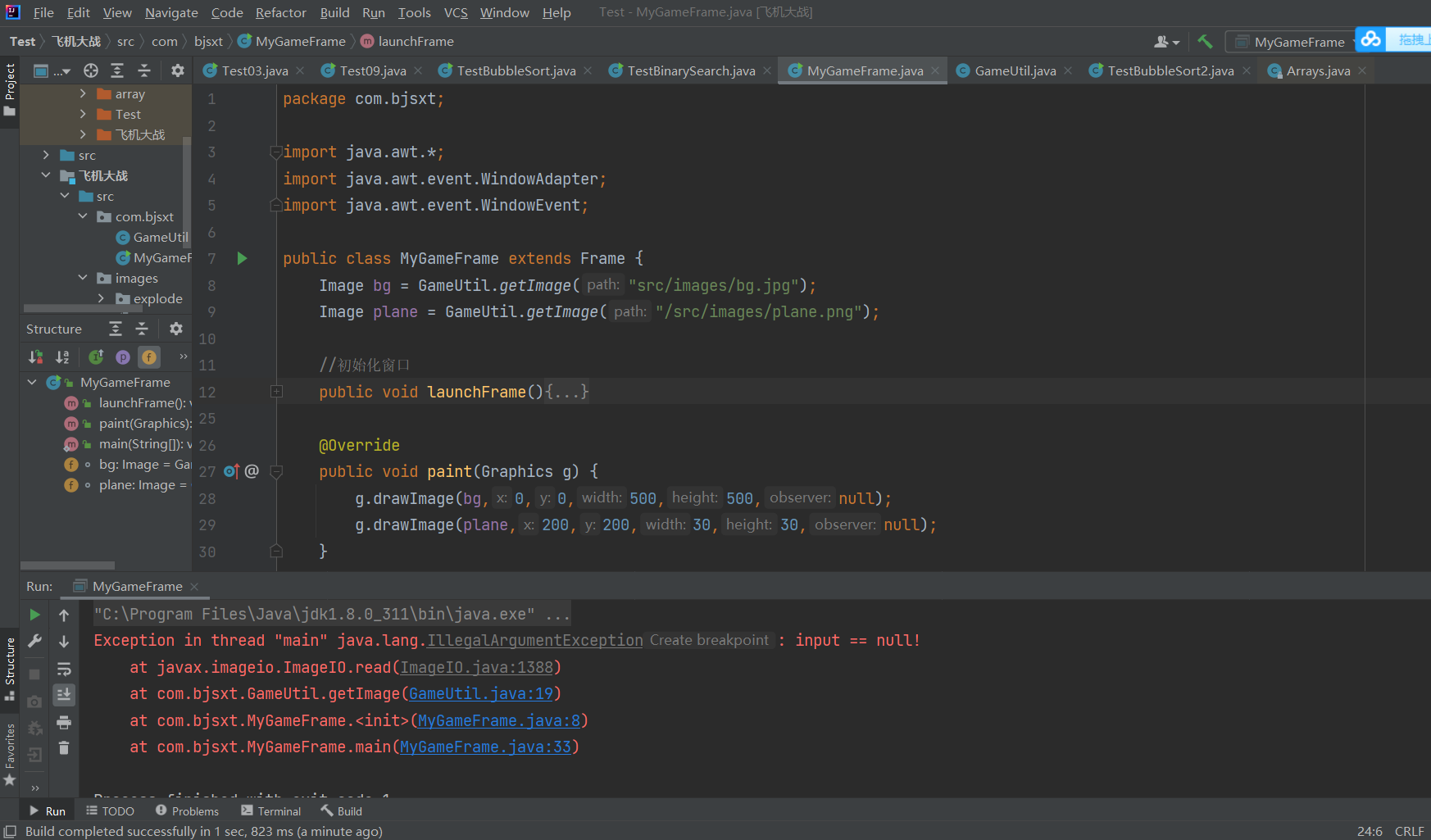Click the Rerun MyGameFrame green play icon
This screenshot has height=840, width=1431.
(34, 615)
